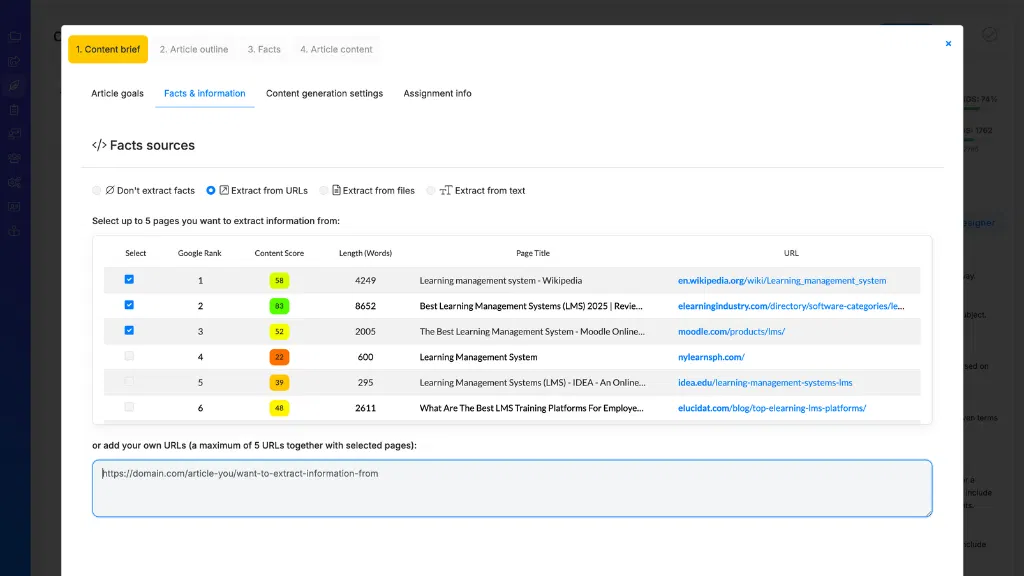The image size is (1024, 576).
Task: Go to the Article outline step
Action: [x=193, y=48]
